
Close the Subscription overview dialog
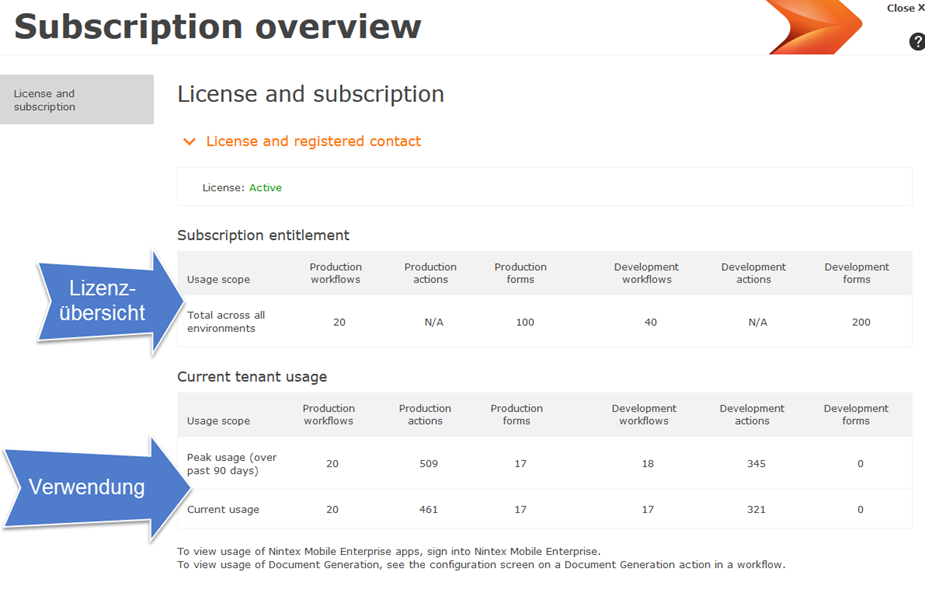tap(906, 8)
